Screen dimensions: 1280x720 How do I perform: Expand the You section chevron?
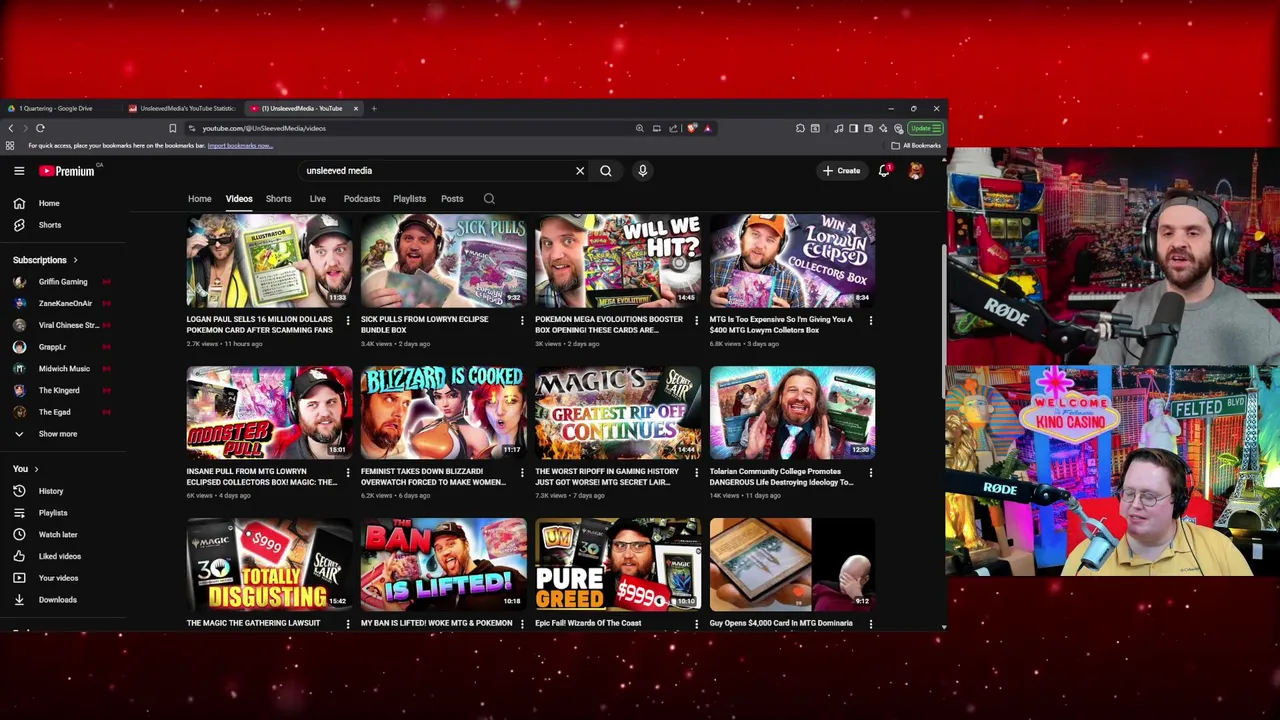pyautogui.click(x=36, y=469)
